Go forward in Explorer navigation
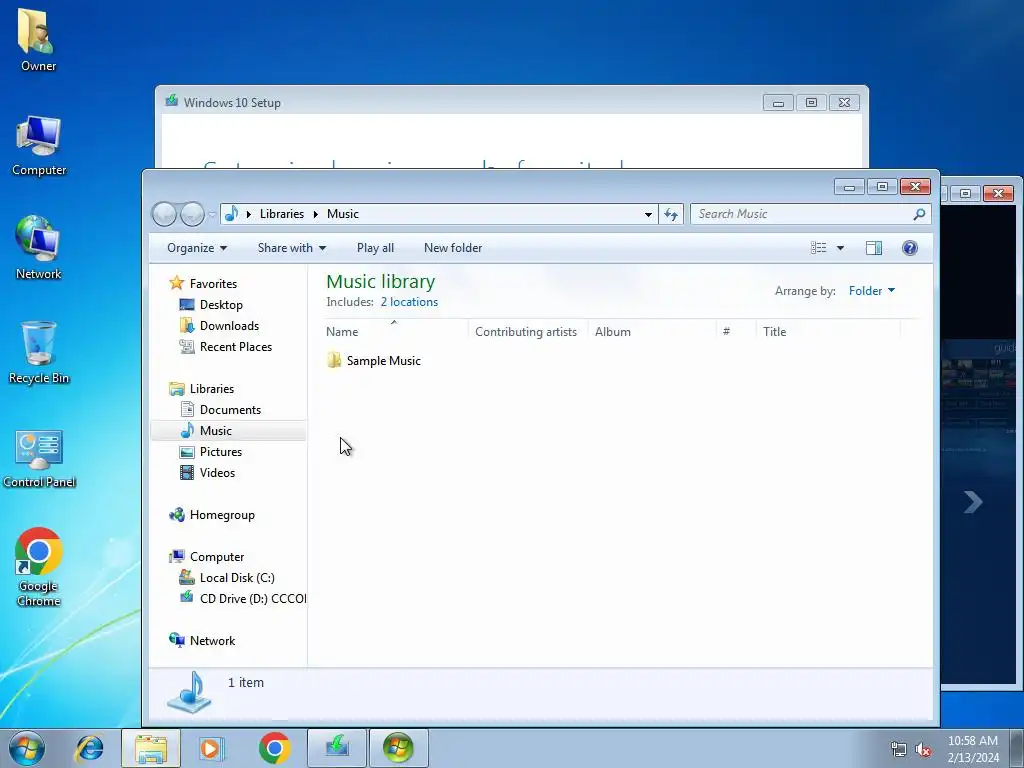1024x768 pixels. tap(192, 214)
